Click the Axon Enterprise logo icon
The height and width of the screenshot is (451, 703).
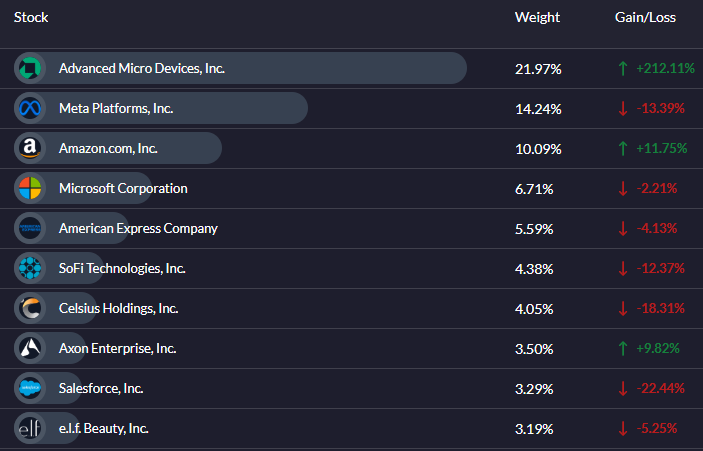30,348
